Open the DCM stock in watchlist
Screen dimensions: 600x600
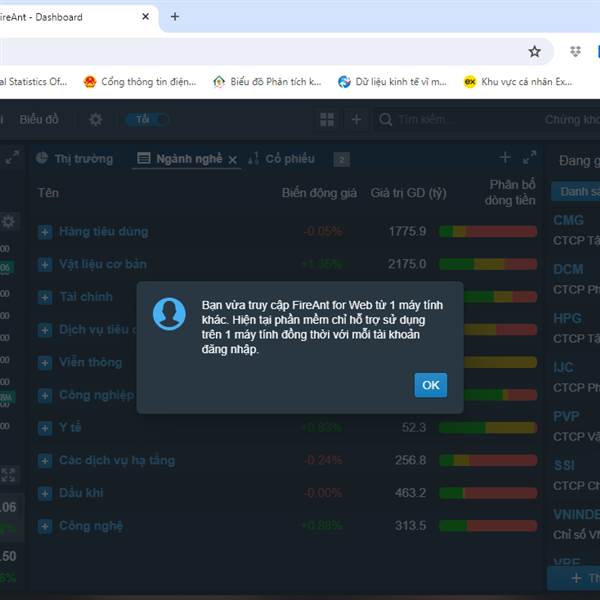click(x=568, y=269)
